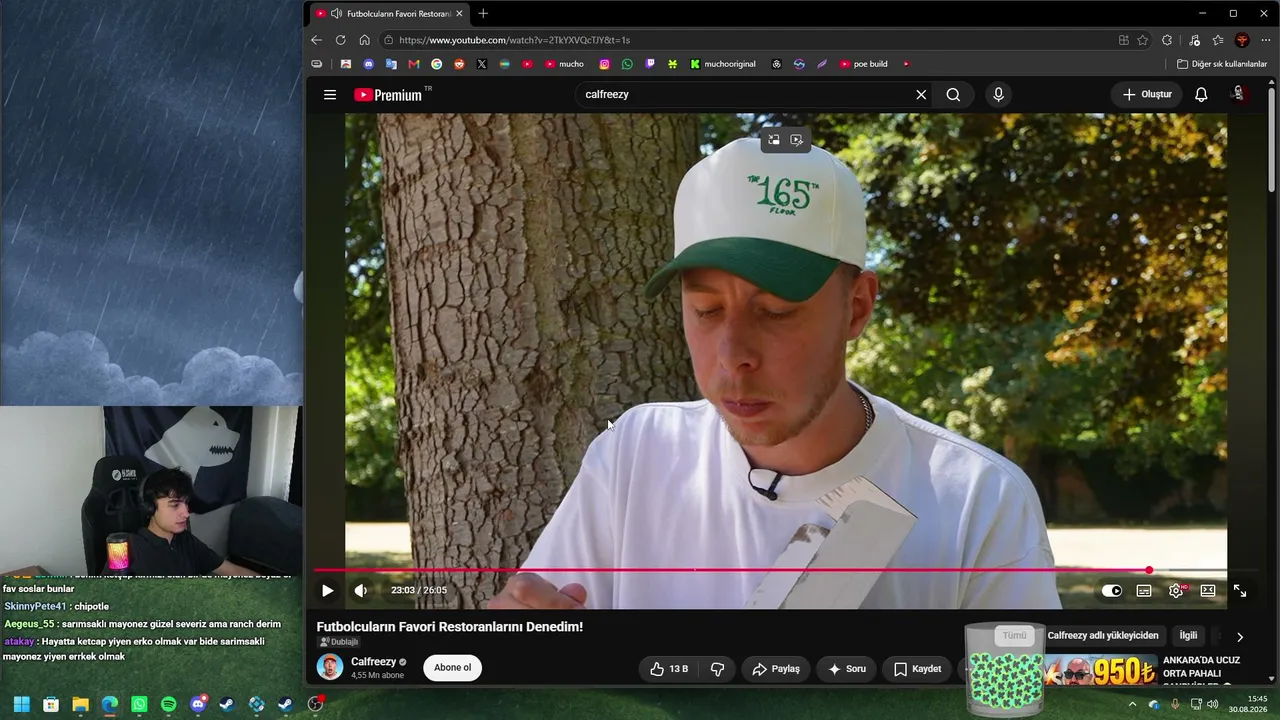Expand the Dublajlı dubbed audio label
Screen dimensions: 1280x720
(x=338, y=642)
